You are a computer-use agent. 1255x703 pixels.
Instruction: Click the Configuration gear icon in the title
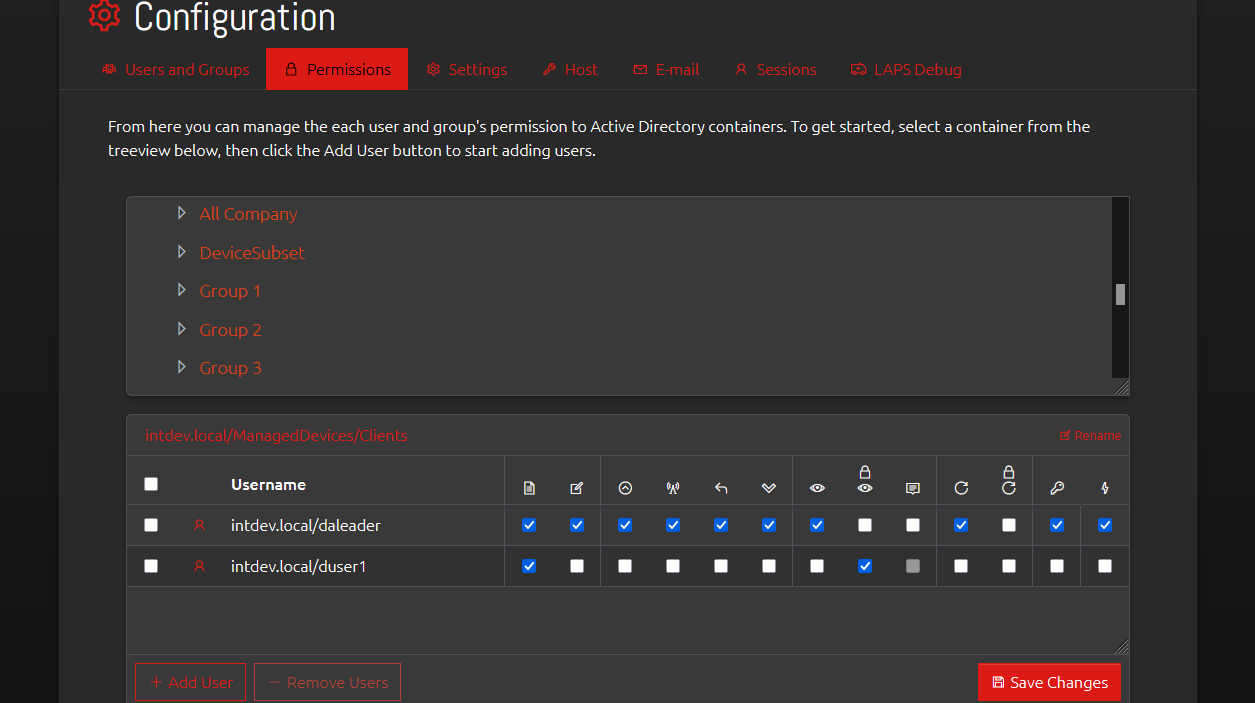click(x=104, y=15)
